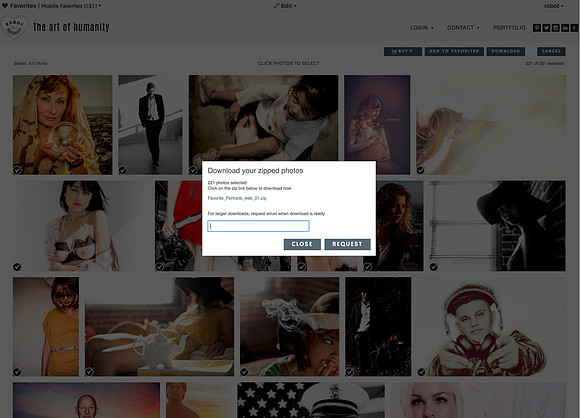Screen dimensions: 580x418
Task: Go to the PORTFOLIO page
Action: [x=509, y=28]
